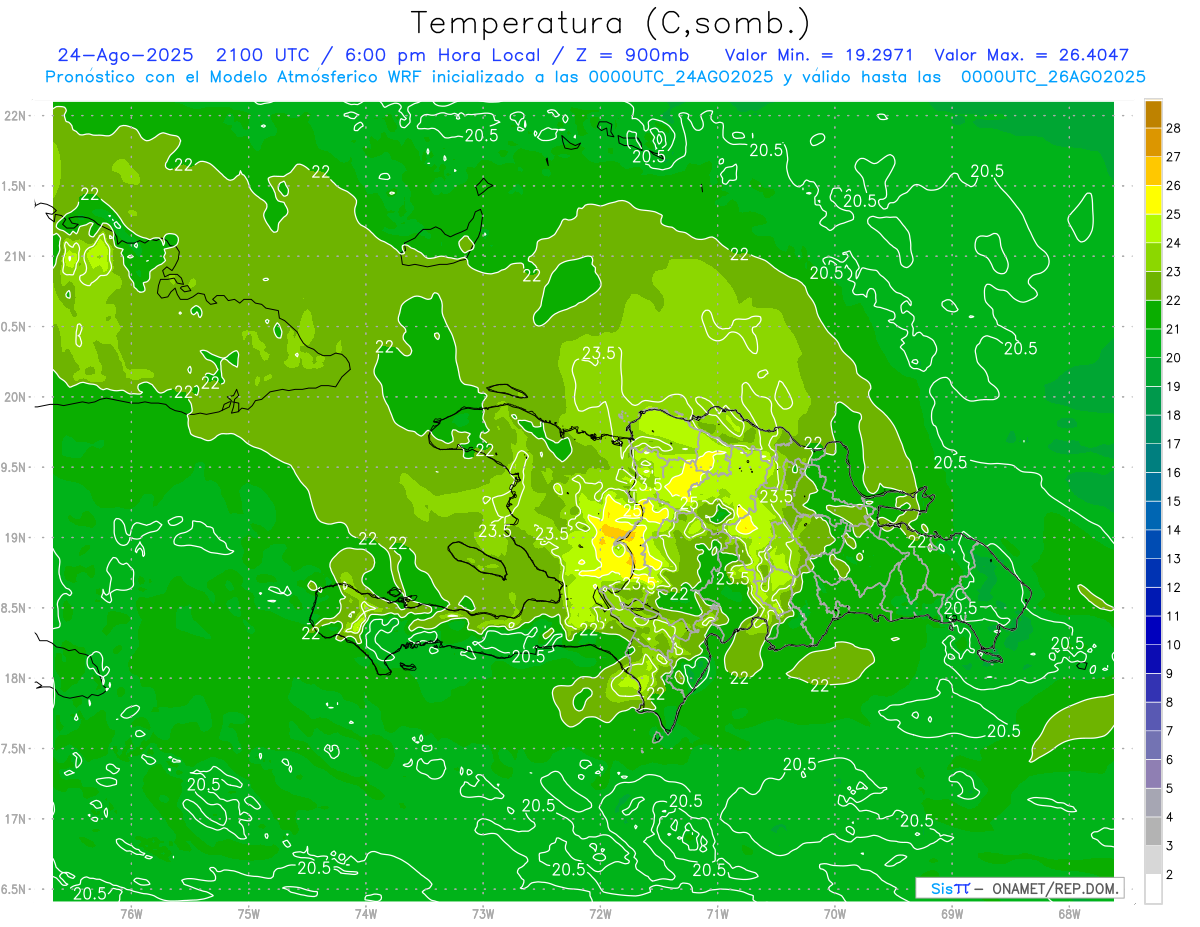Image resolution: width=1200 pixels, height=927 pixels.
Task: Click the "21N" latitude axis label
Action: (x=15, y=256)
